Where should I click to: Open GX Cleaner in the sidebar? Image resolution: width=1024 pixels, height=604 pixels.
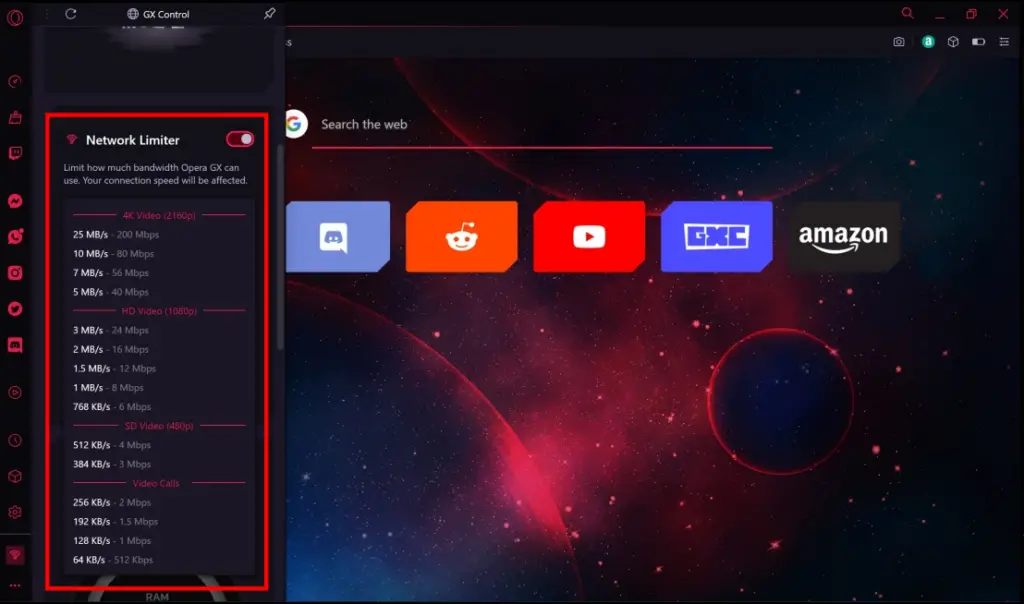[x=15, y=118]
